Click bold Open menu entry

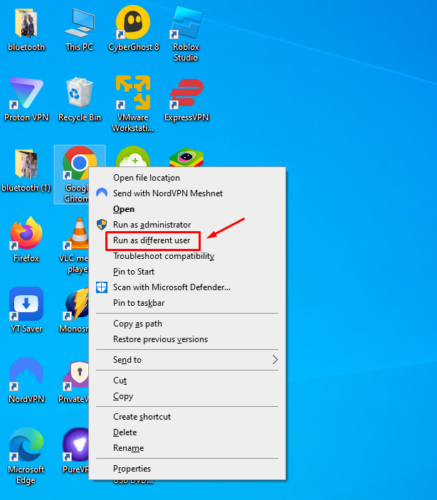click(187, 209)
